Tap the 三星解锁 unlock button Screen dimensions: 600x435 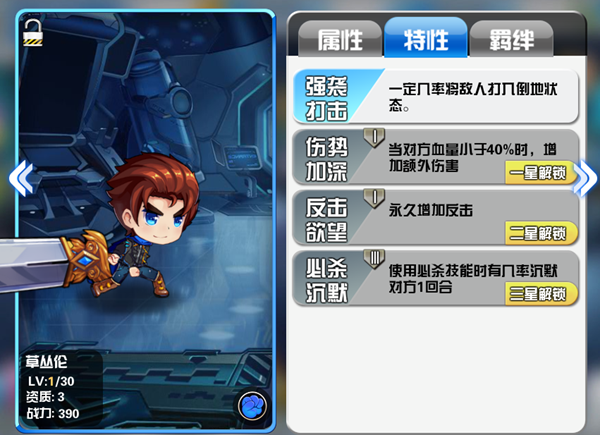pyautogui.click(x=541, y=294)
